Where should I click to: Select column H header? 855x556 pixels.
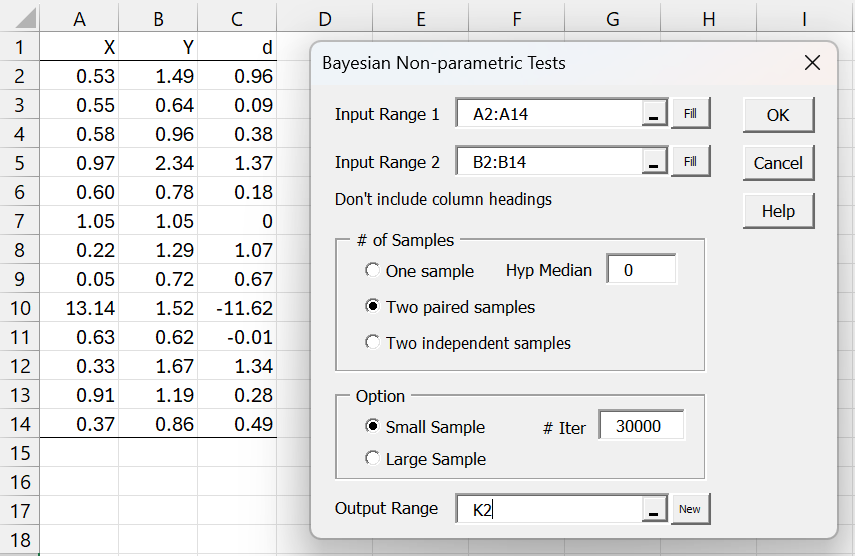[708, 19]
